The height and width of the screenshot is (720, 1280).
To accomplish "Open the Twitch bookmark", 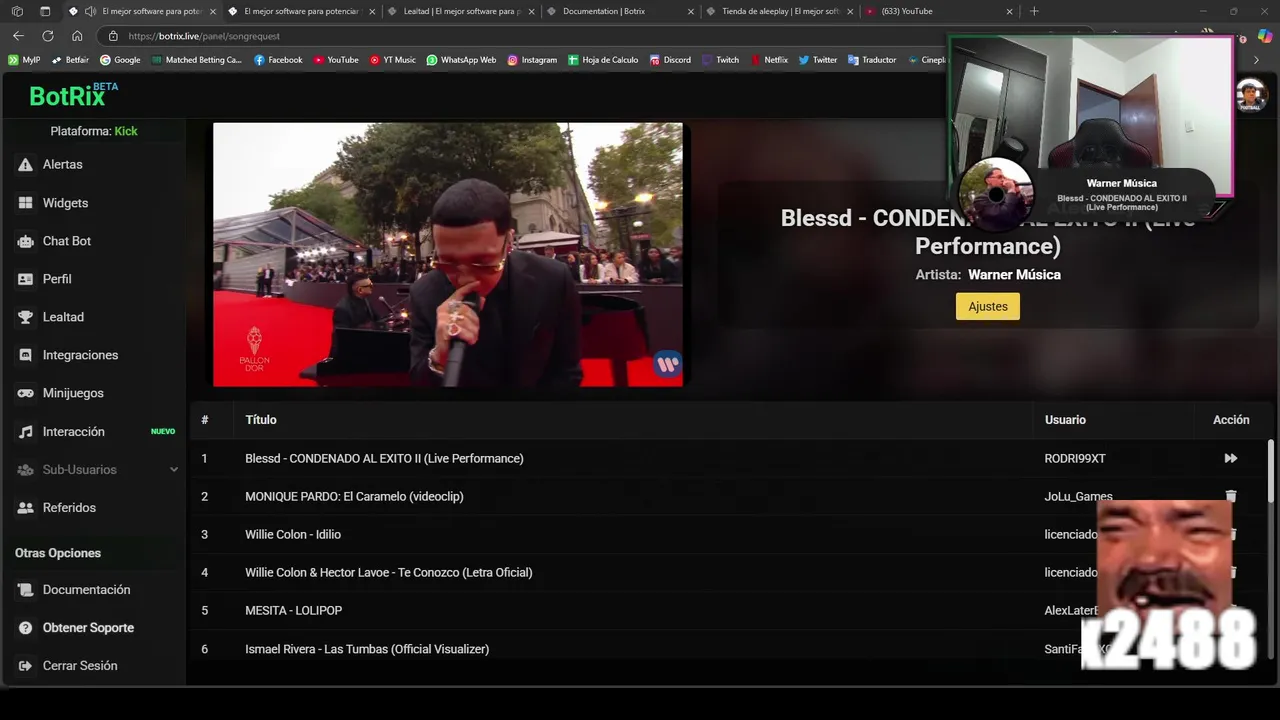I will pyautogui.click(x=720, y=60).
